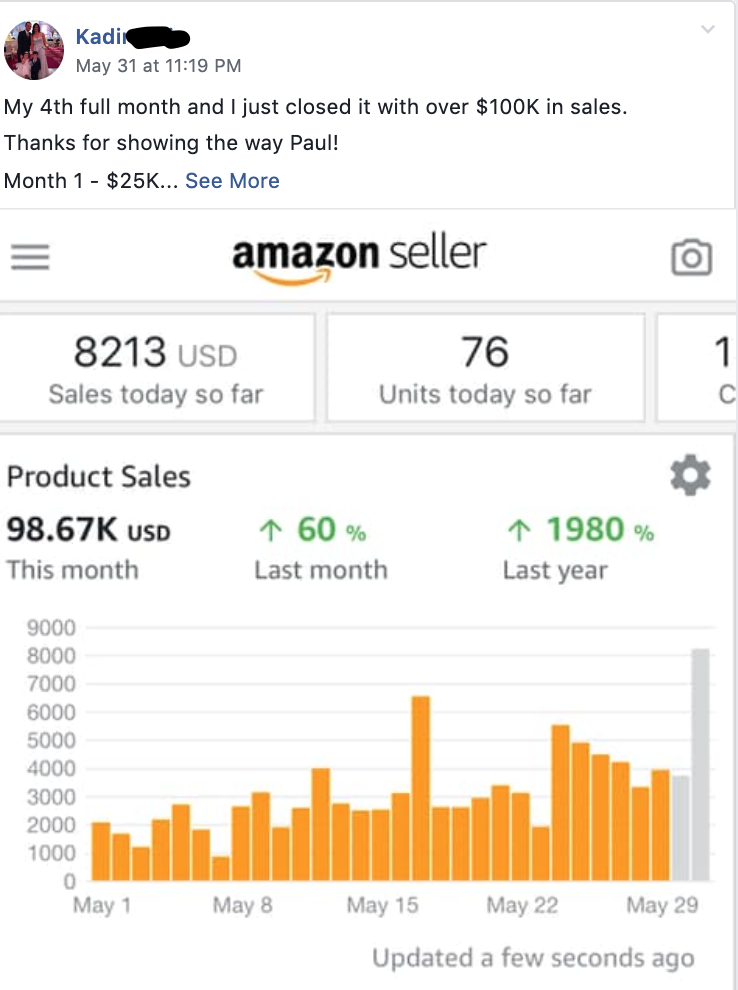This screenshot has width=738, height=990.
Task: Open Product Sales settings gear
Action: click(x=690, y=475)
